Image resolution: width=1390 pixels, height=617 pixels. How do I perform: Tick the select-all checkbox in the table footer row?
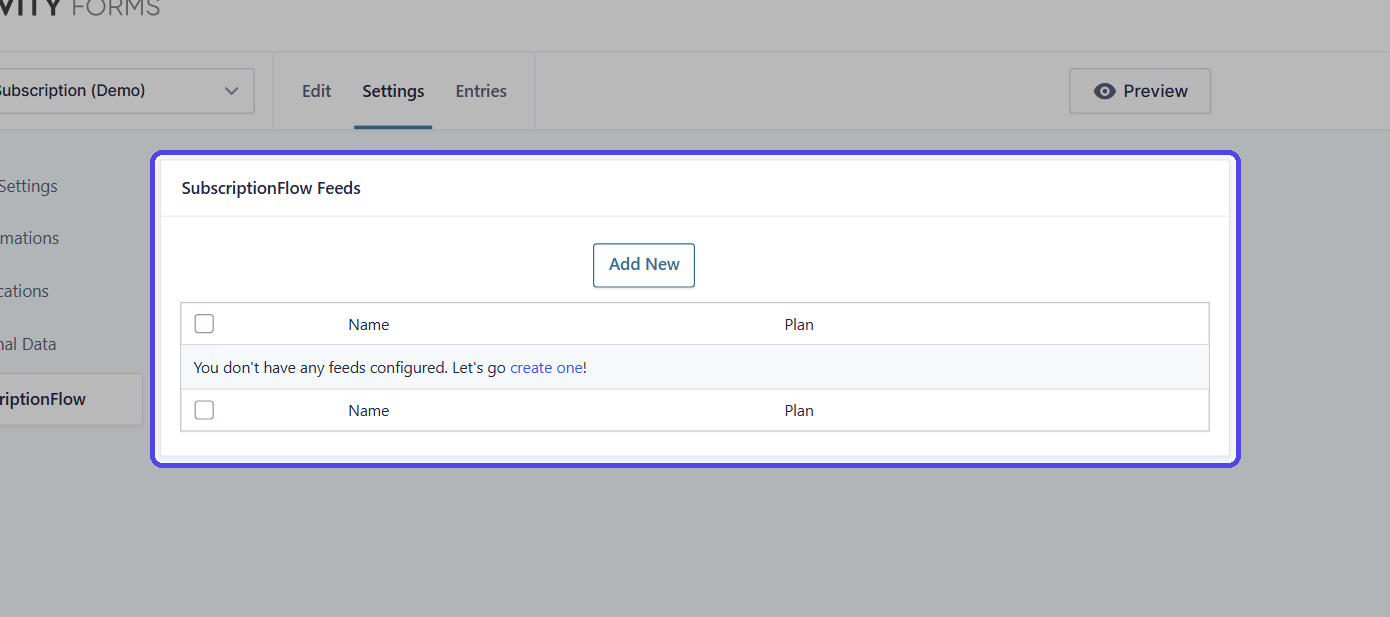pos(204,410)
